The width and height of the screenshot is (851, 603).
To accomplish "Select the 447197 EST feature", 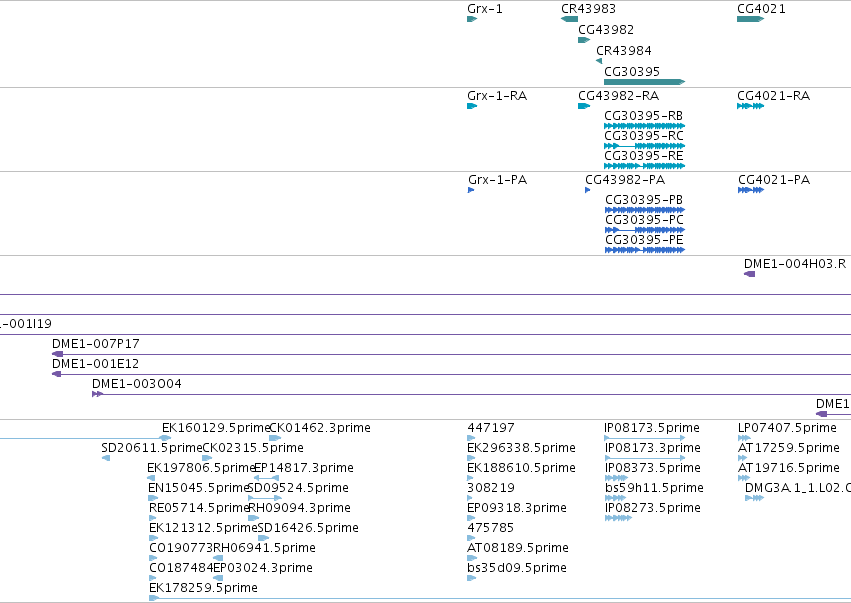I will point(471,438).
